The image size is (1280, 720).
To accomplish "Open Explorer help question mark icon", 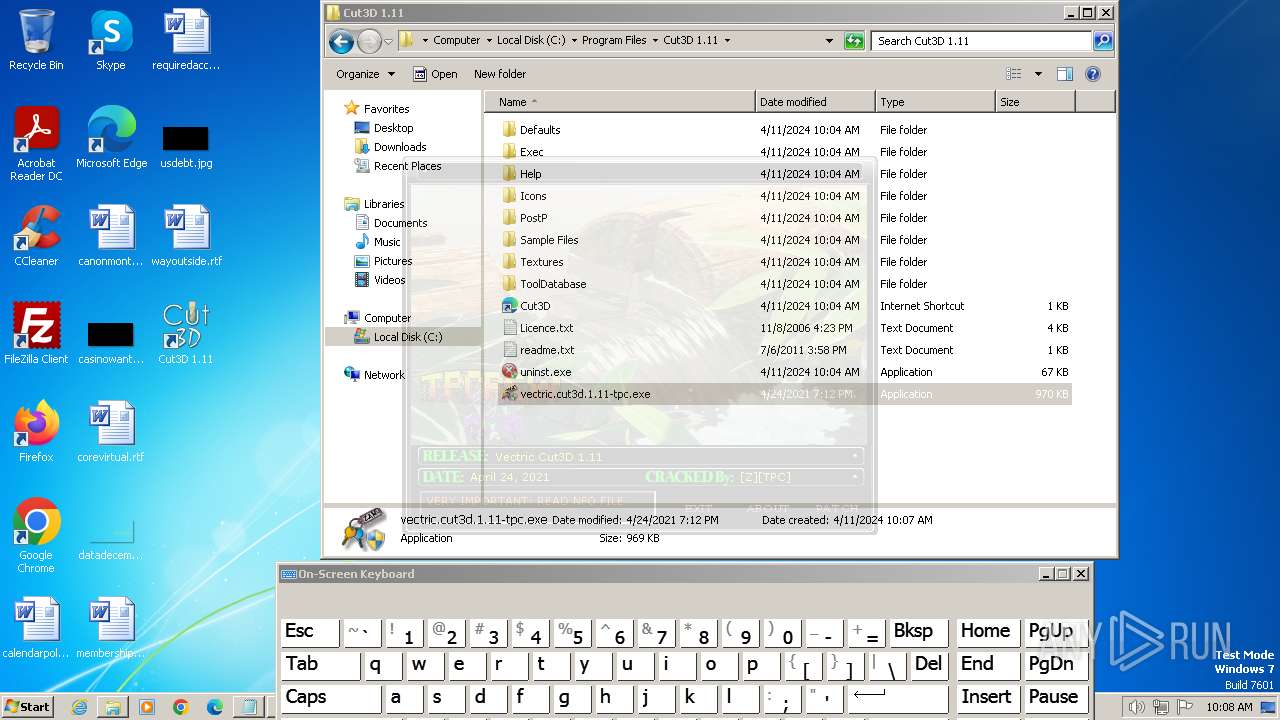I will 1093,74.
